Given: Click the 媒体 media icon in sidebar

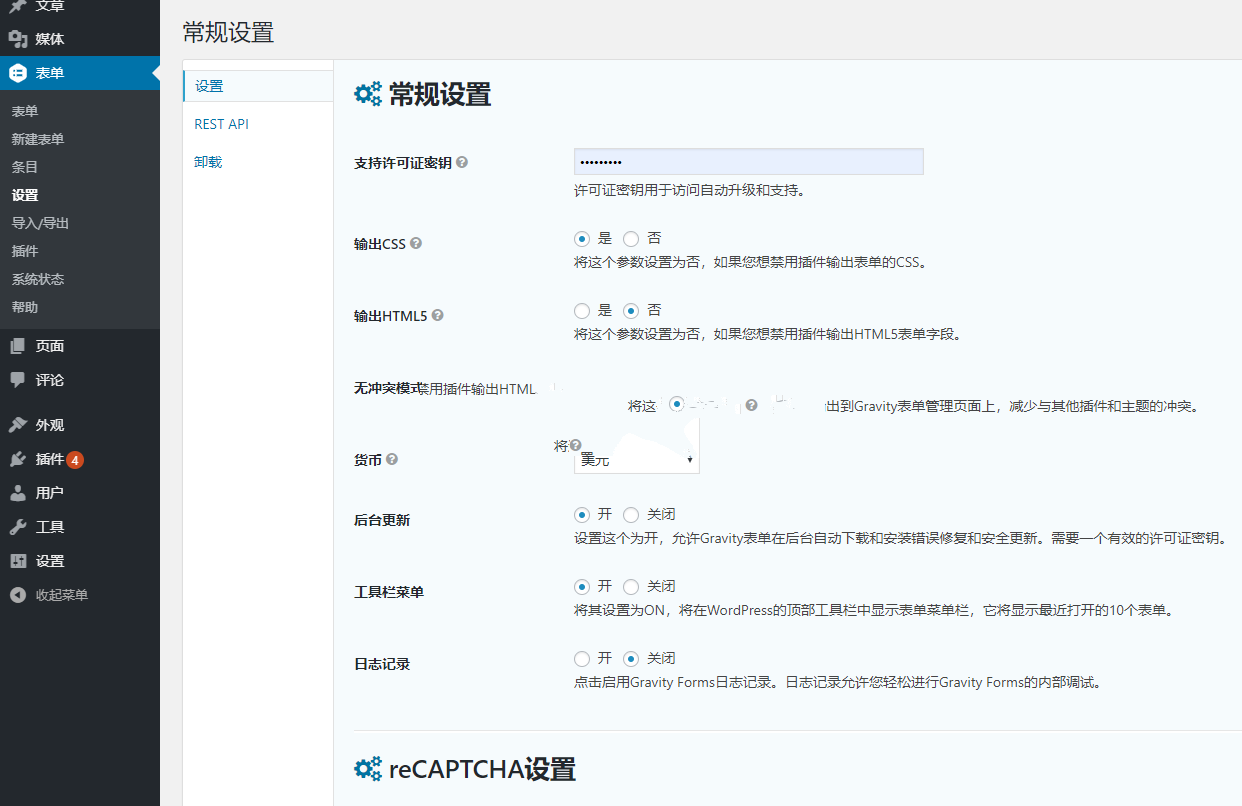Looking at the screenshot, I should pos(17,39).
